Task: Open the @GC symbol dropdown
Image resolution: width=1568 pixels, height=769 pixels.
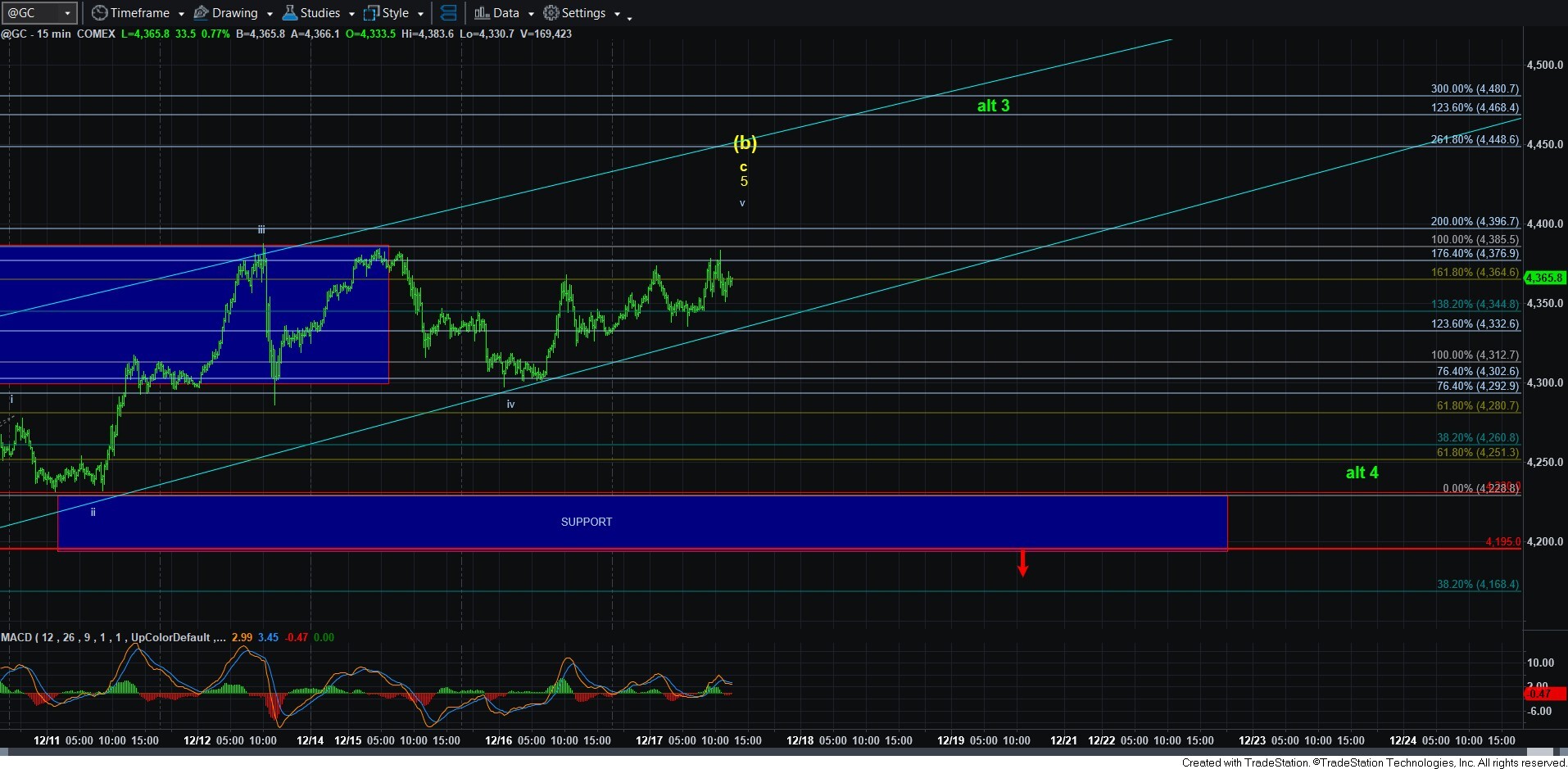Action: point(67,13)
